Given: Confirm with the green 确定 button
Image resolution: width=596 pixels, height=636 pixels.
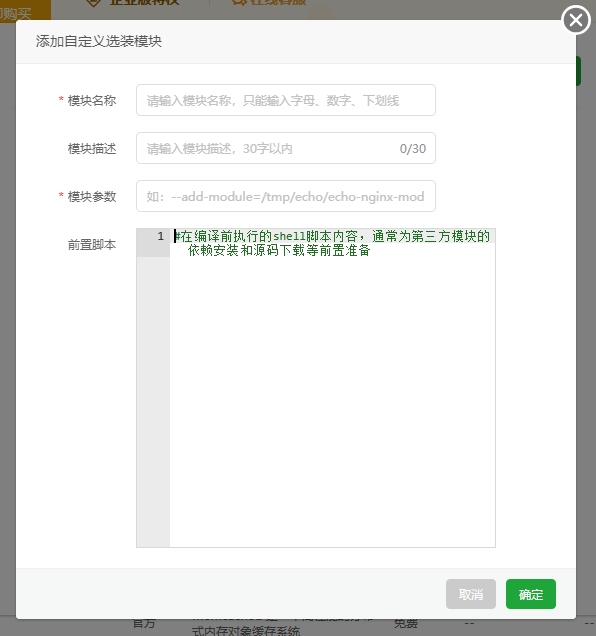Looking at the screenshot, I should point(531,594).
